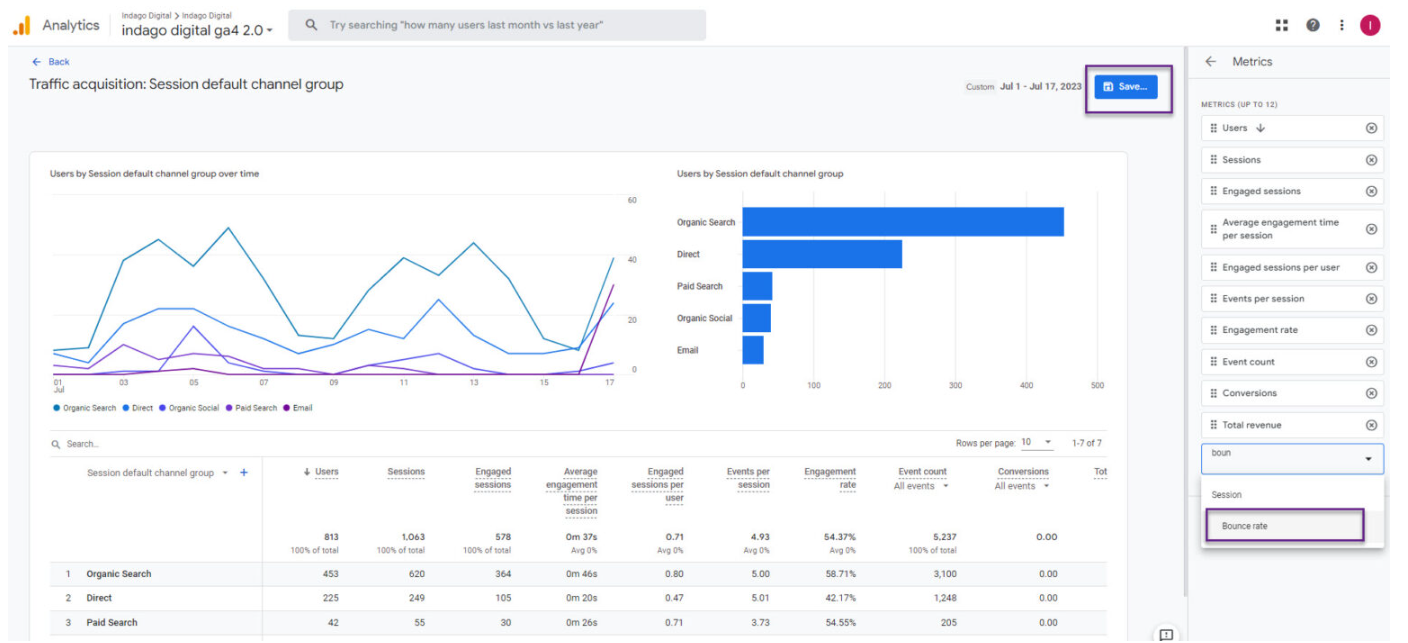Toggle Organic Social legend item

189,408
